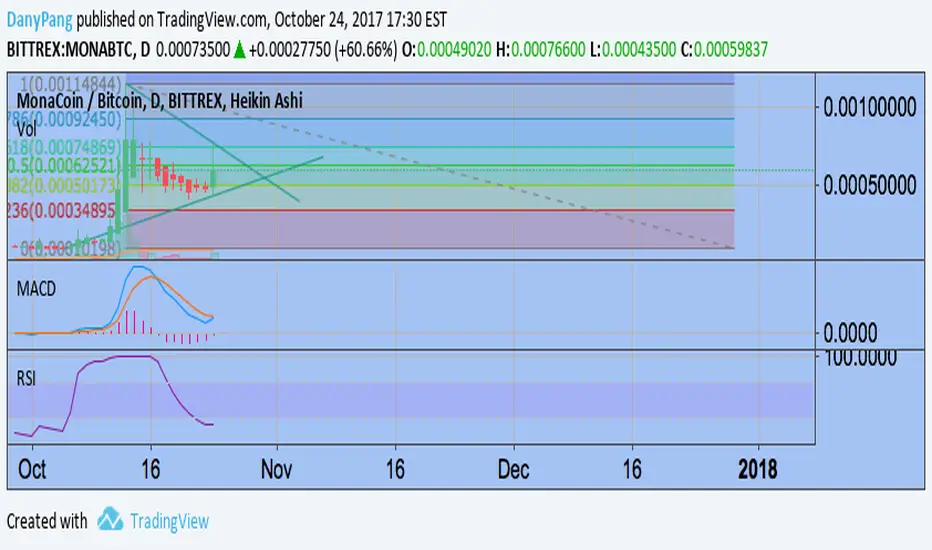Click the Fibonacci 0.5(0.00062521) label
Image resolution: width=932 pixels, height=550 pixels.
click(64, 165)
